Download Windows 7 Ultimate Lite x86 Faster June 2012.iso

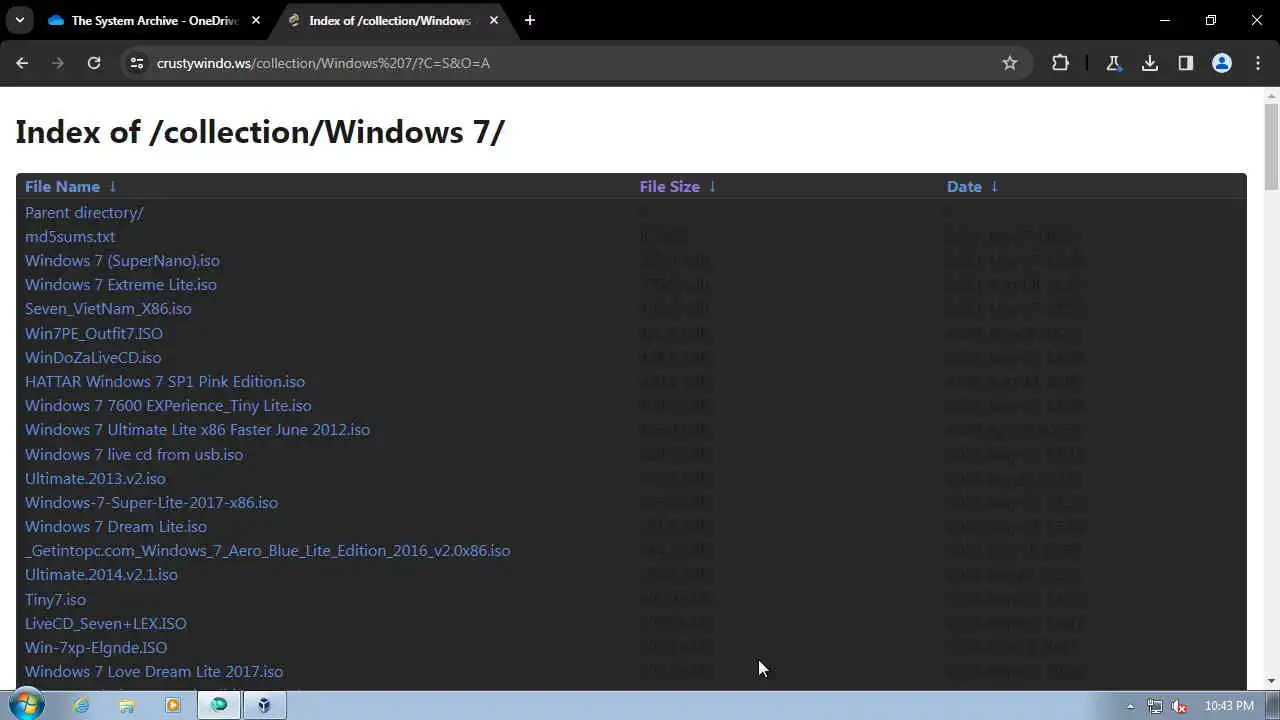tap(197, 429)
